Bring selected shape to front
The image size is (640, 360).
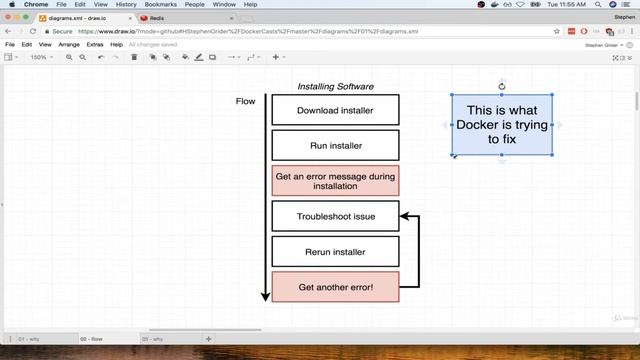(153, 58)
